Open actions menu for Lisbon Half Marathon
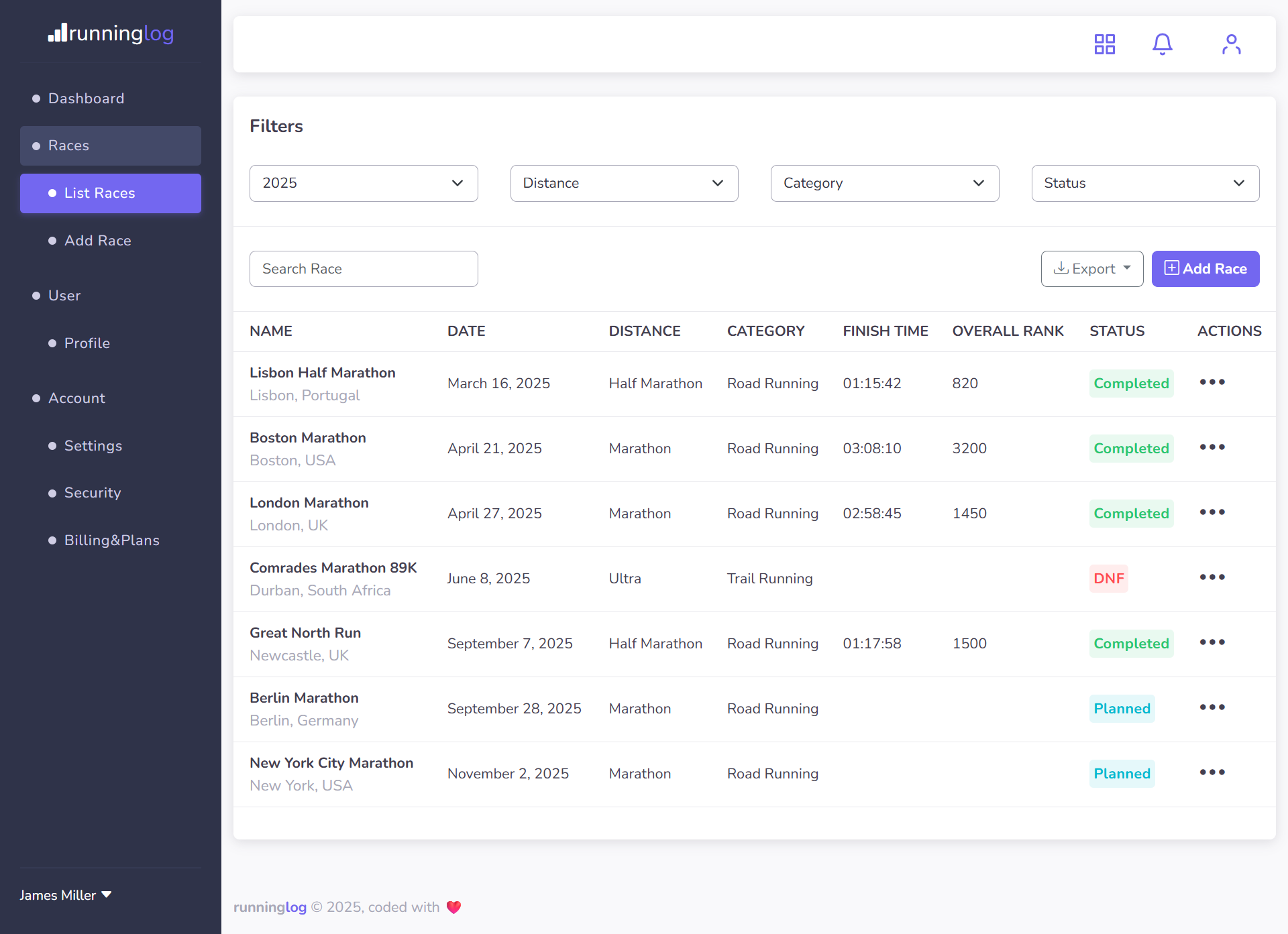Viewport: 1288px width, 934px height. [1212, 382]
